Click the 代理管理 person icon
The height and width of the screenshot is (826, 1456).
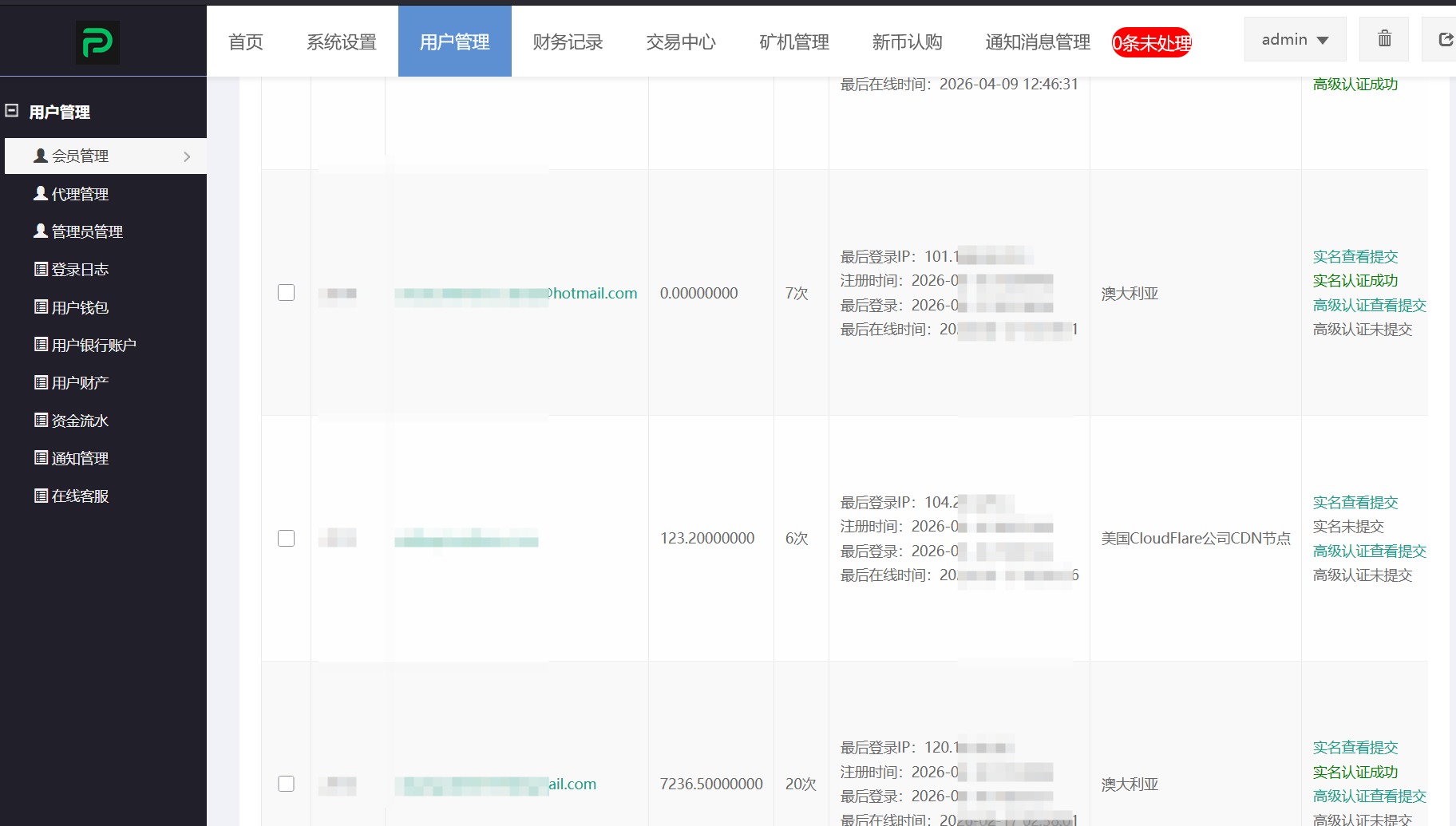41,193
